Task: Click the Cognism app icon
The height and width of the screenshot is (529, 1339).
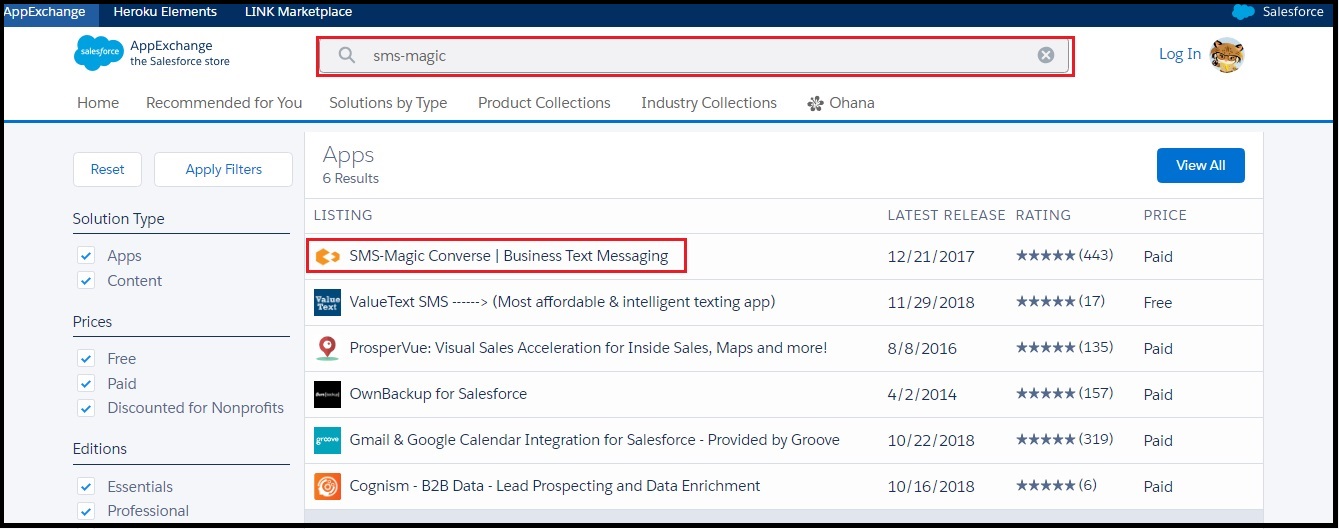Action: click(327, 486)
